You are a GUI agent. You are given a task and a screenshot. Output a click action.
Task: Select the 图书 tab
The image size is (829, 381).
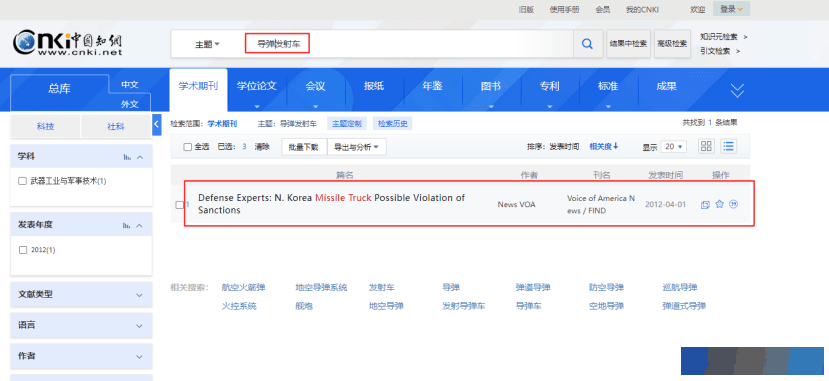click(491, 86)
